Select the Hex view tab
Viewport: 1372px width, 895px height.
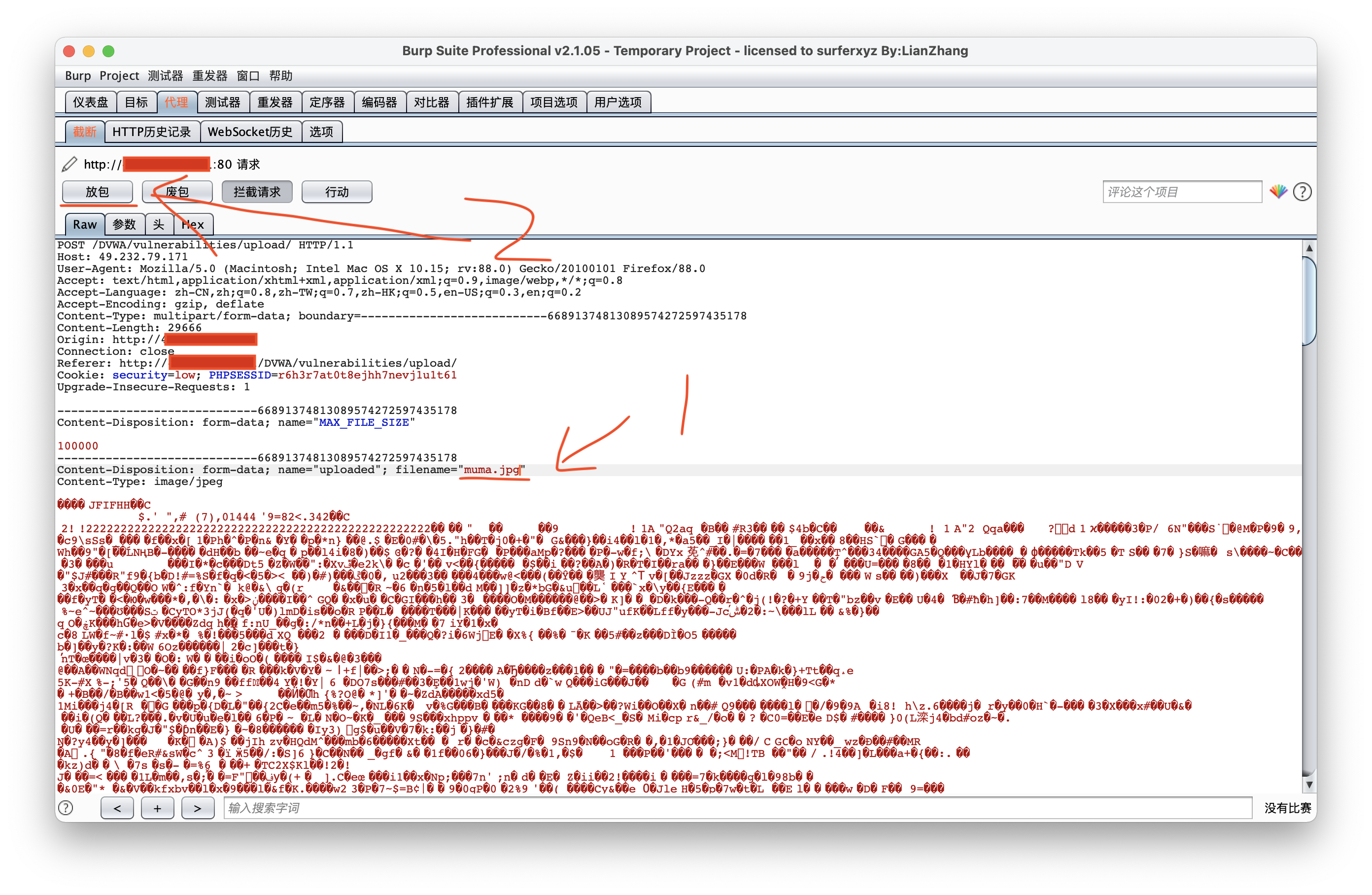193,224
